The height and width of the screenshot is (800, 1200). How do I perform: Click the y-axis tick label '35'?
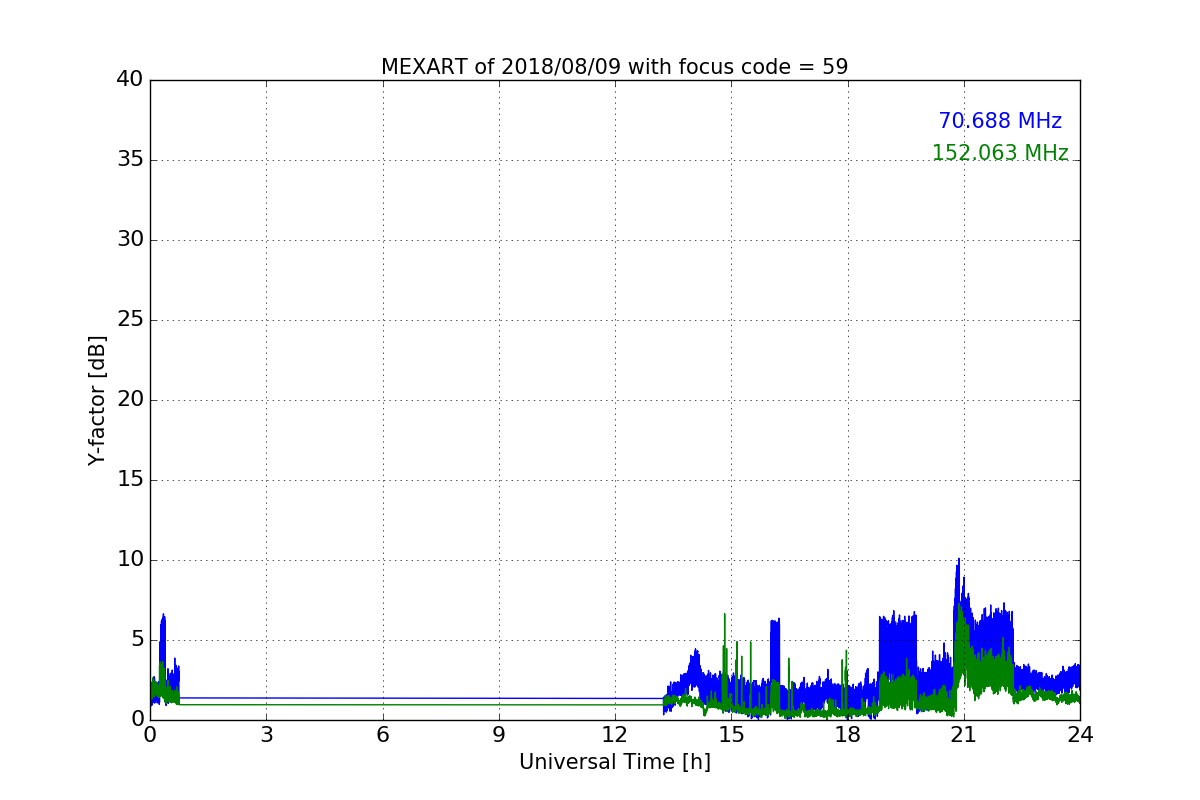click(130, 160)
